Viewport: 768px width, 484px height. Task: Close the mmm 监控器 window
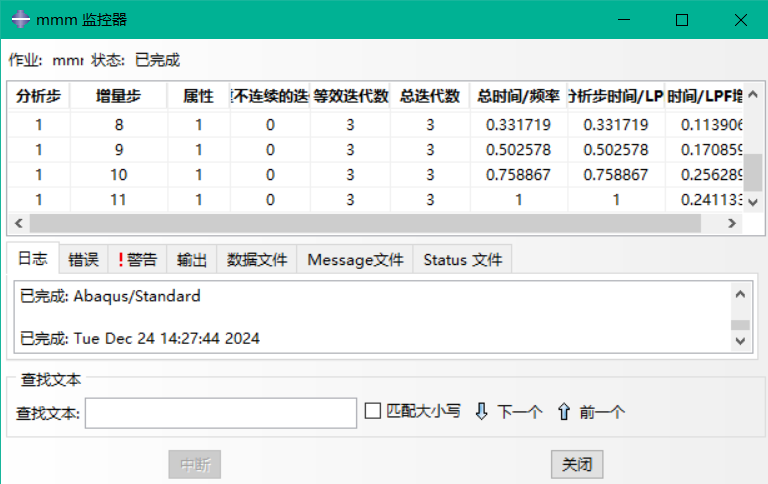point(741,20)
